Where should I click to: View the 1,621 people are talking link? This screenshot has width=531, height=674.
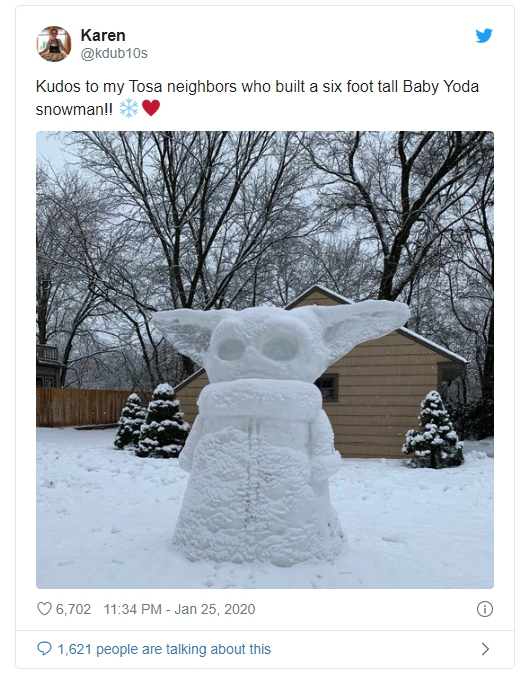[x=164, y=649]
